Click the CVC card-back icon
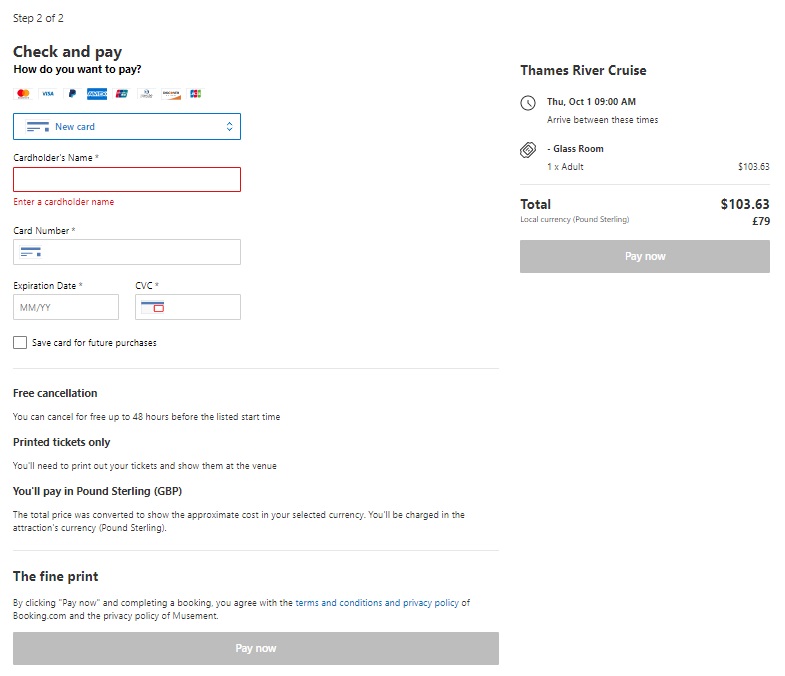785x676 pixels. (x=153, y=307)
